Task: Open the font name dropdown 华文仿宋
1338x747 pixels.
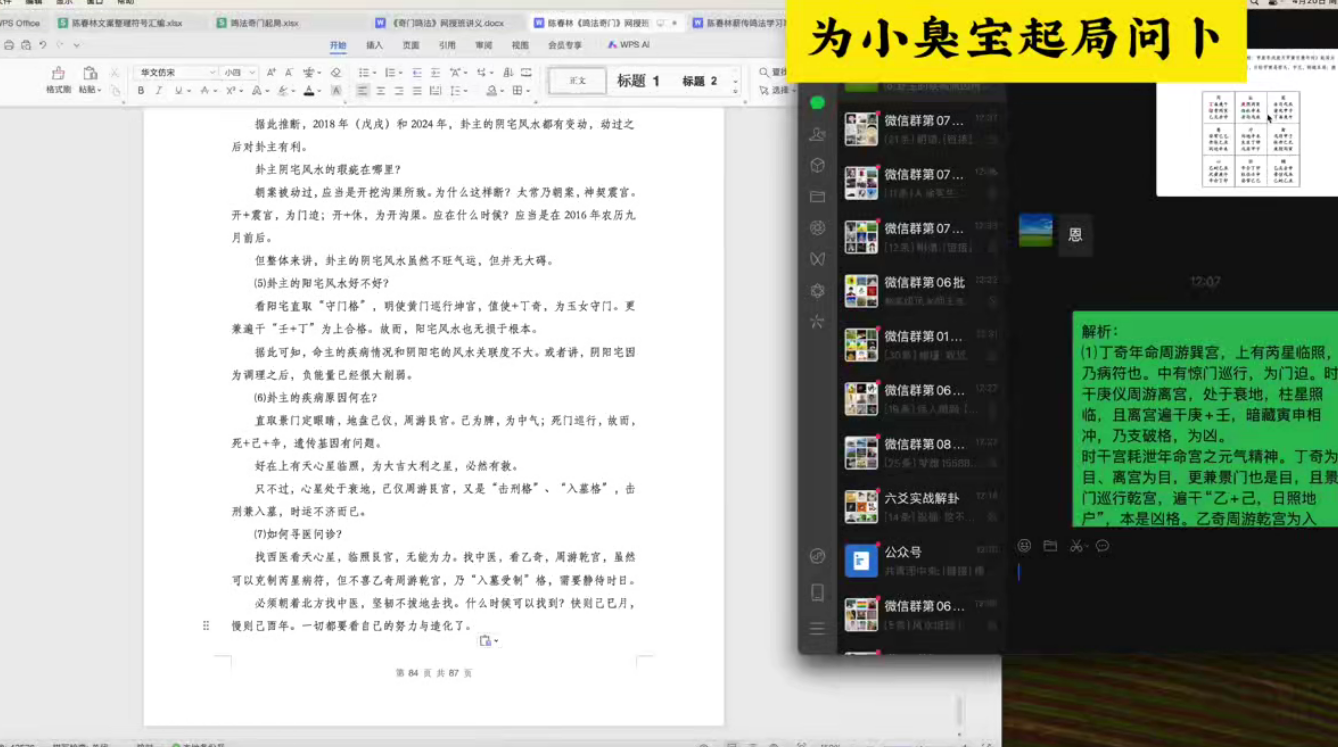Action: 212,73
